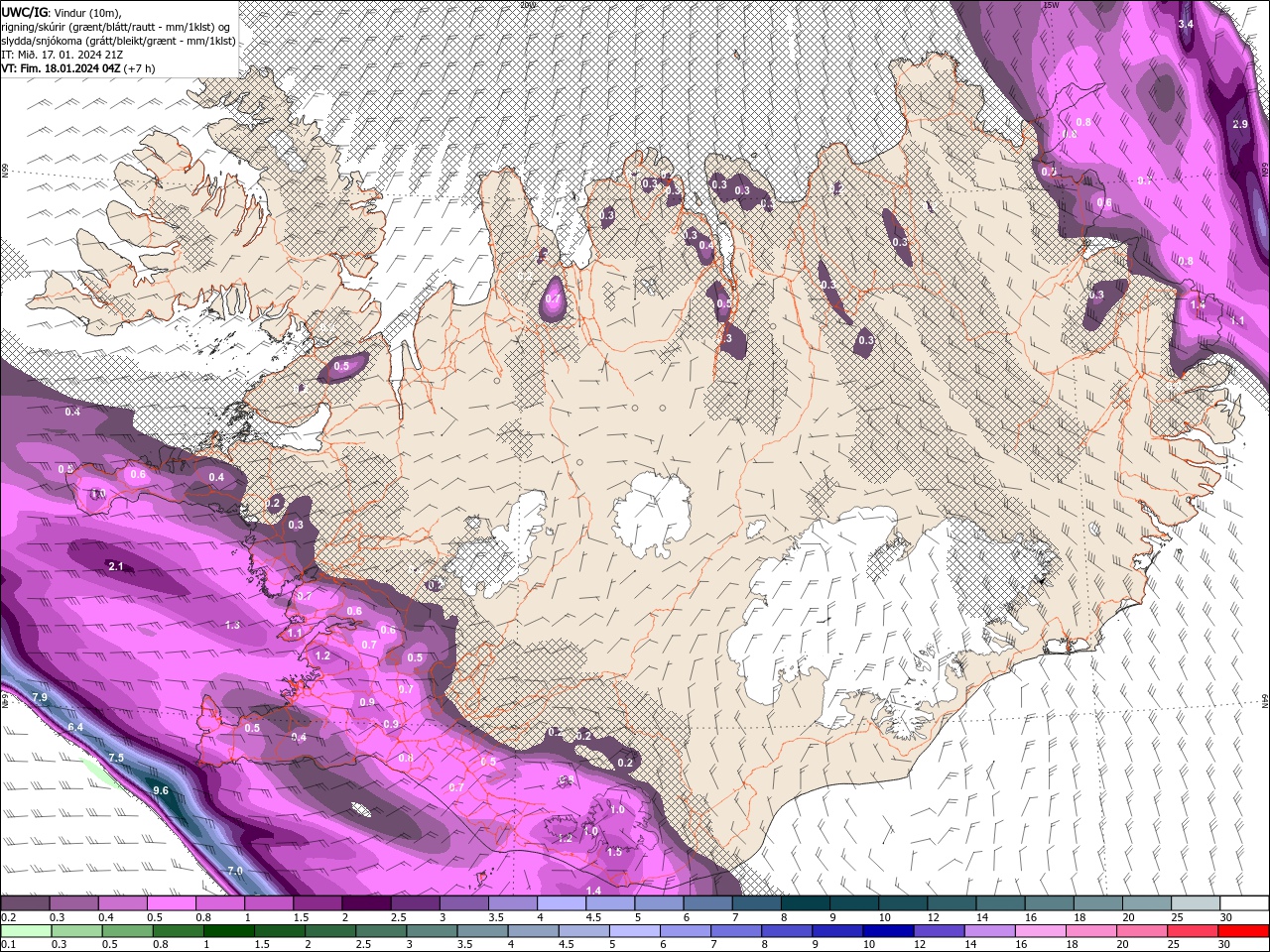
Task: Click the 3.4 precipitation value in the northeast
Action: point(1186,24)
